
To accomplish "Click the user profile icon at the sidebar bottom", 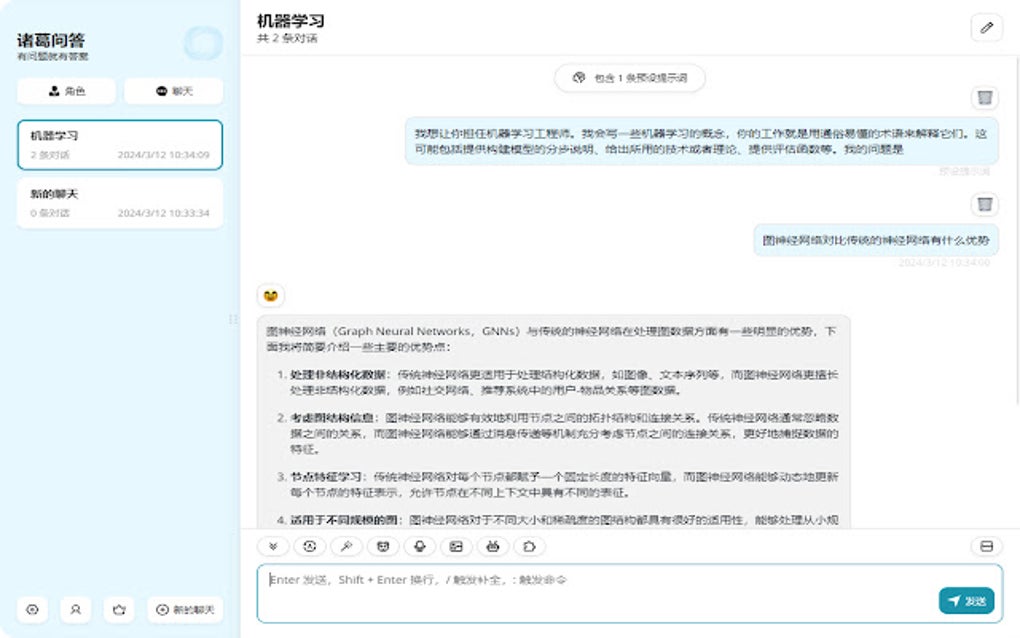I will coord(75,609).
